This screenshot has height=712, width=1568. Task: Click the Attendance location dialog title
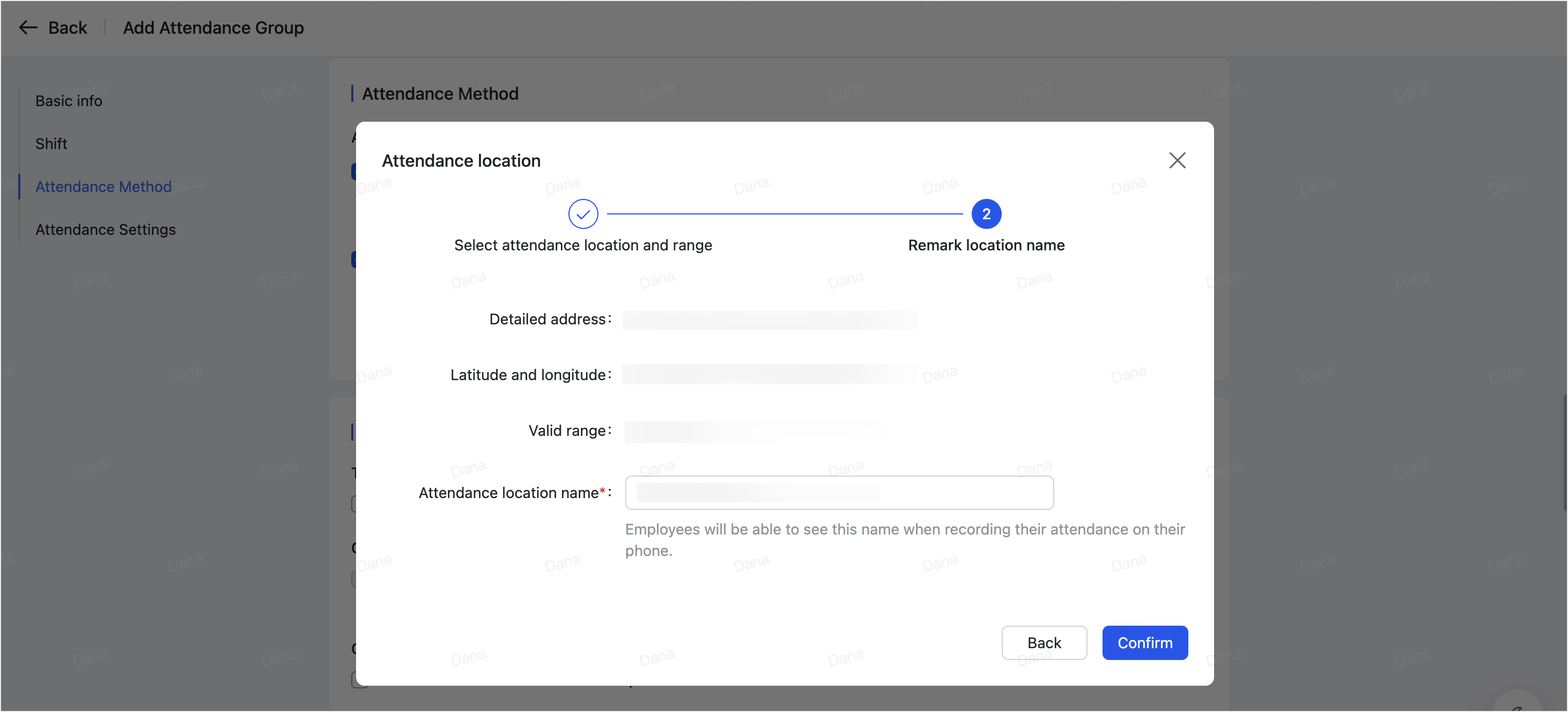click(461, 160)
